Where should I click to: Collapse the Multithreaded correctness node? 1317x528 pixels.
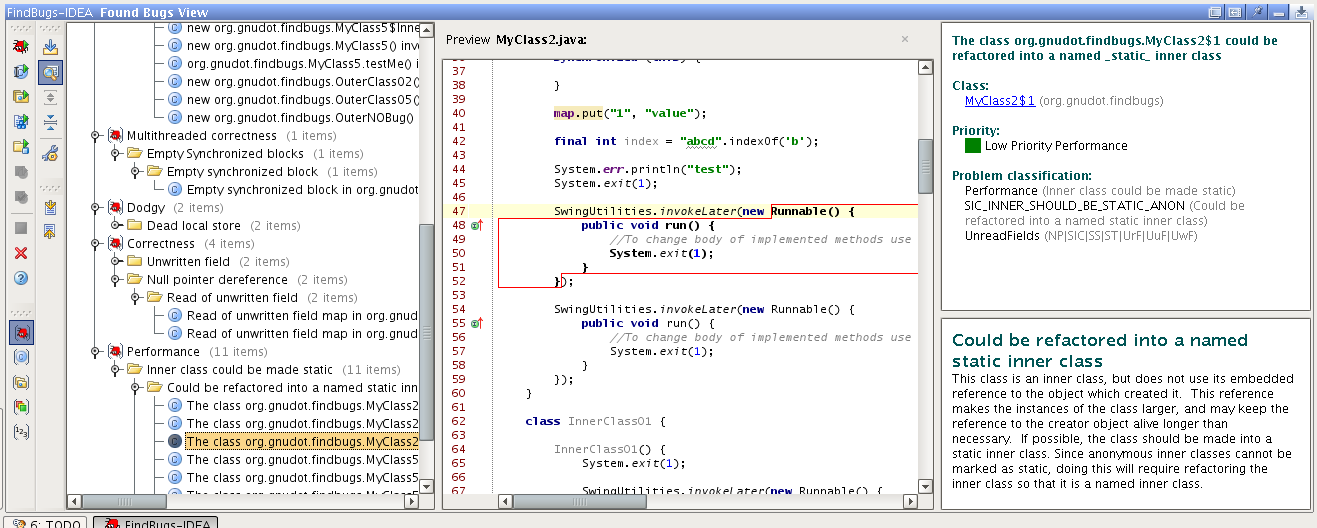pos(95,136)
